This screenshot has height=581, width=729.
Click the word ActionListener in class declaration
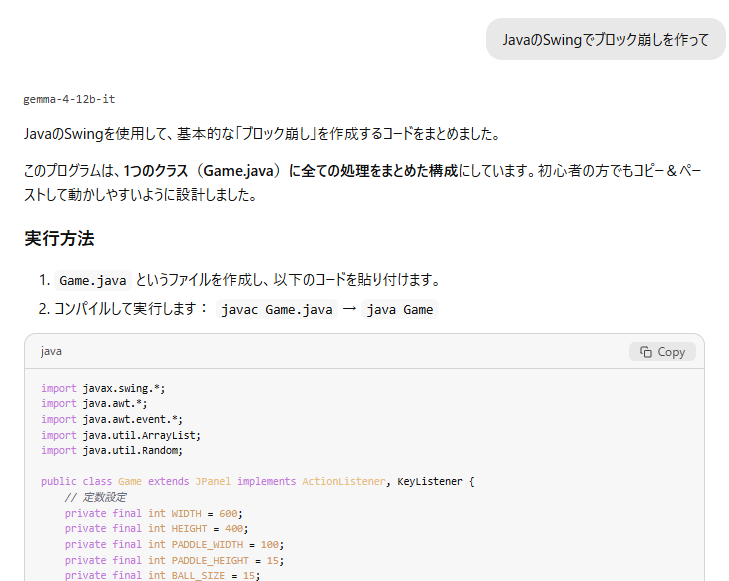344,482
